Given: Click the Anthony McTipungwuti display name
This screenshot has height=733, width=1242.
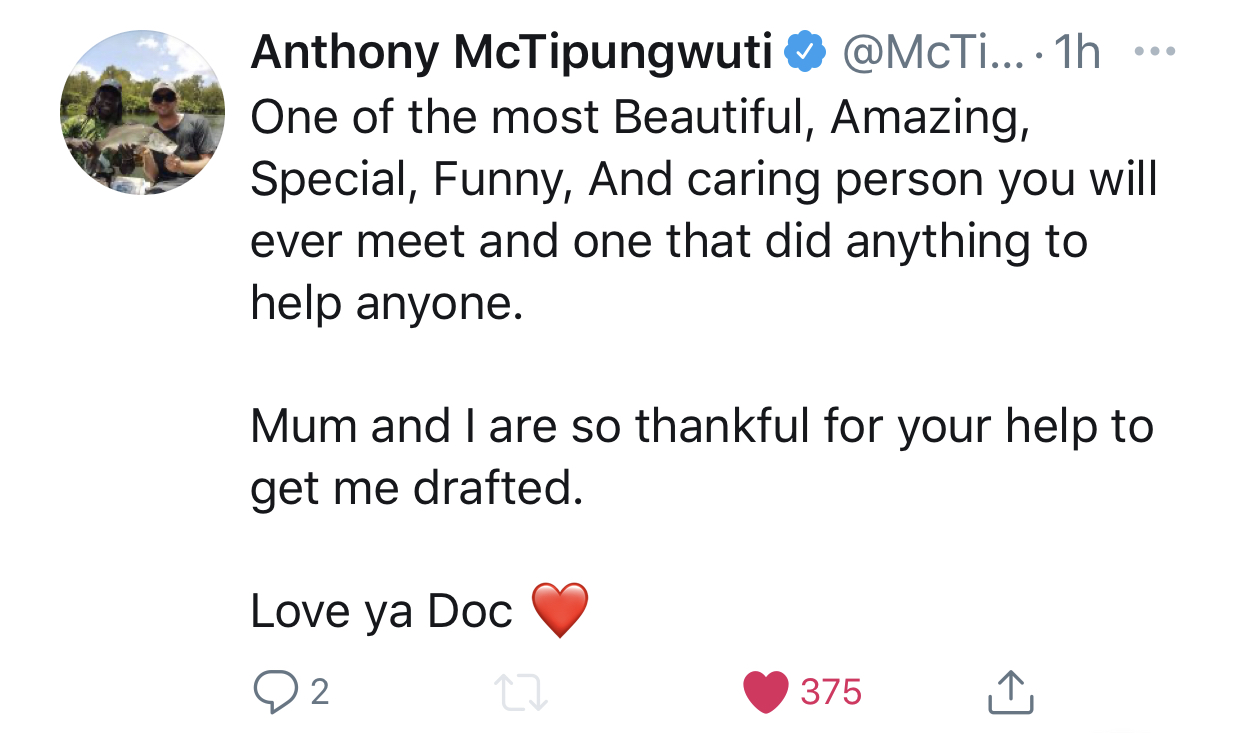Looking at the screenshot, I should point(512,53).
